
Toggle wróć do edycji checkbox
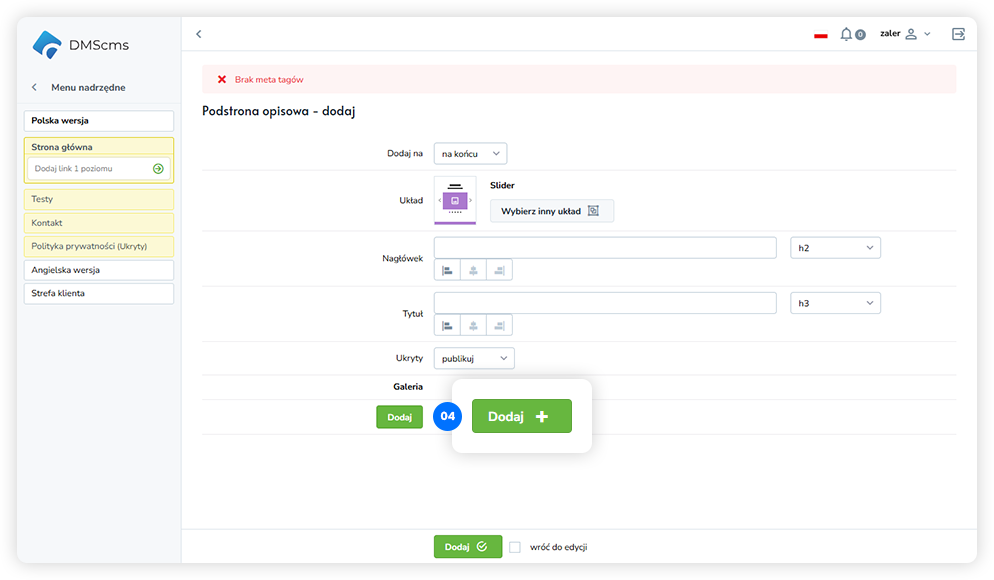point(515,547)
